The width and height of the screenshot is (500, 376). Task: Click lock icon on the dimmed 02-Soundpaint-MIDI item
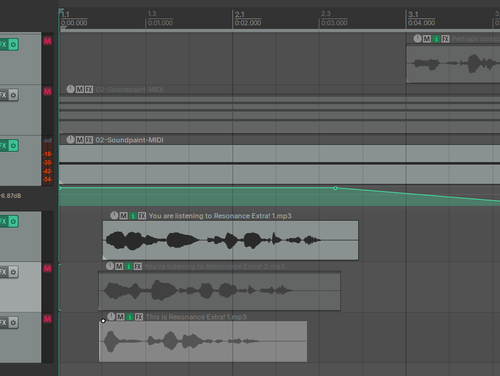(70, 89)
